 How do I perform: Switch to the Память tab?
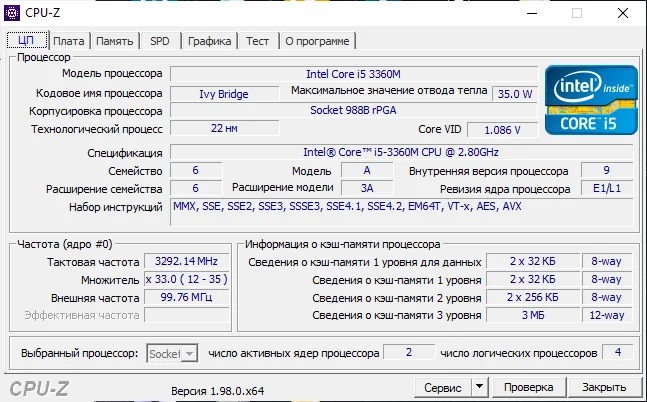[115, 41]
